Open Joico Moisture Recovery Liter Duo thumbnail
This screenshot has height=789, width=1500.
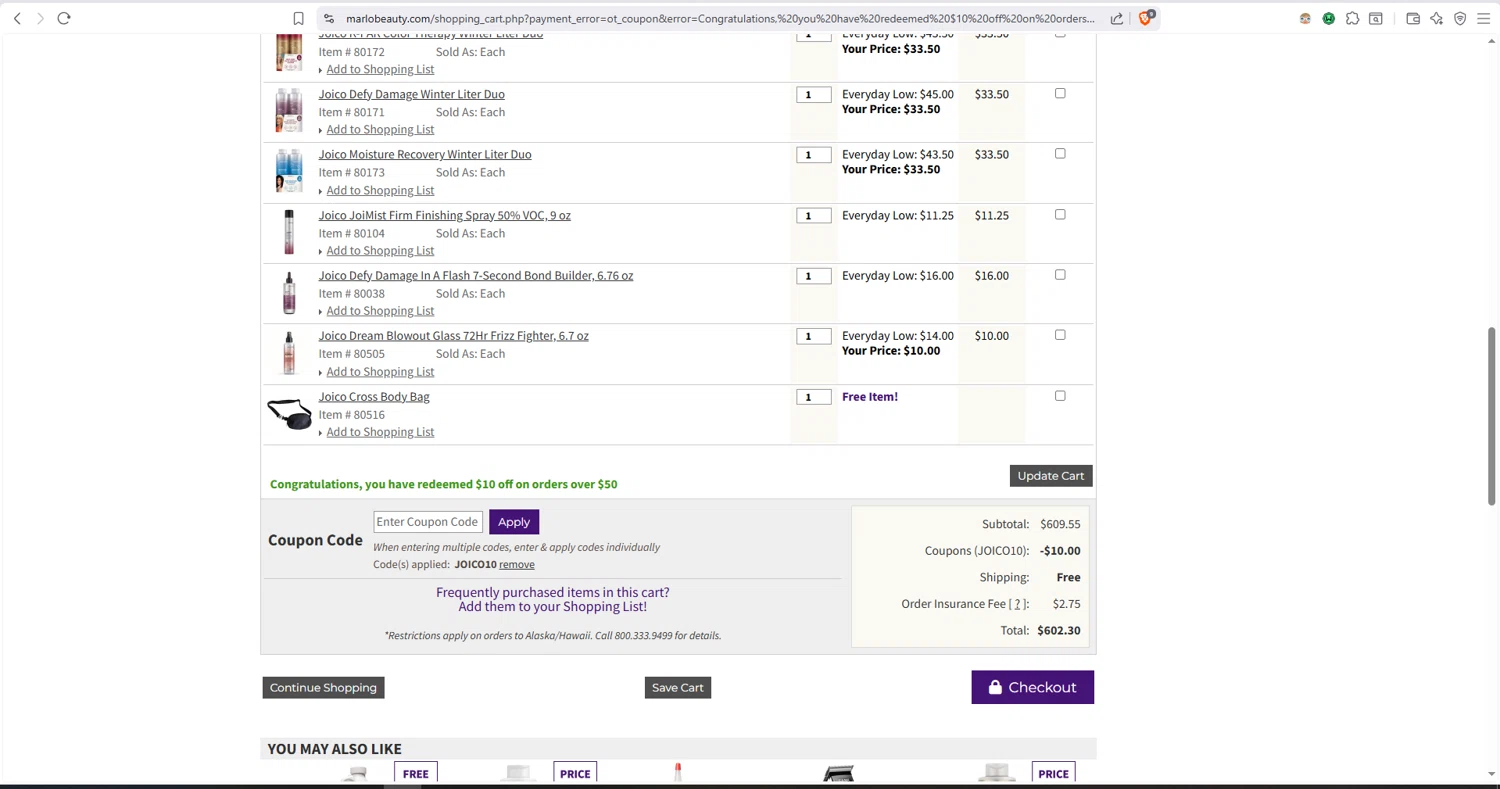point(289,171)
